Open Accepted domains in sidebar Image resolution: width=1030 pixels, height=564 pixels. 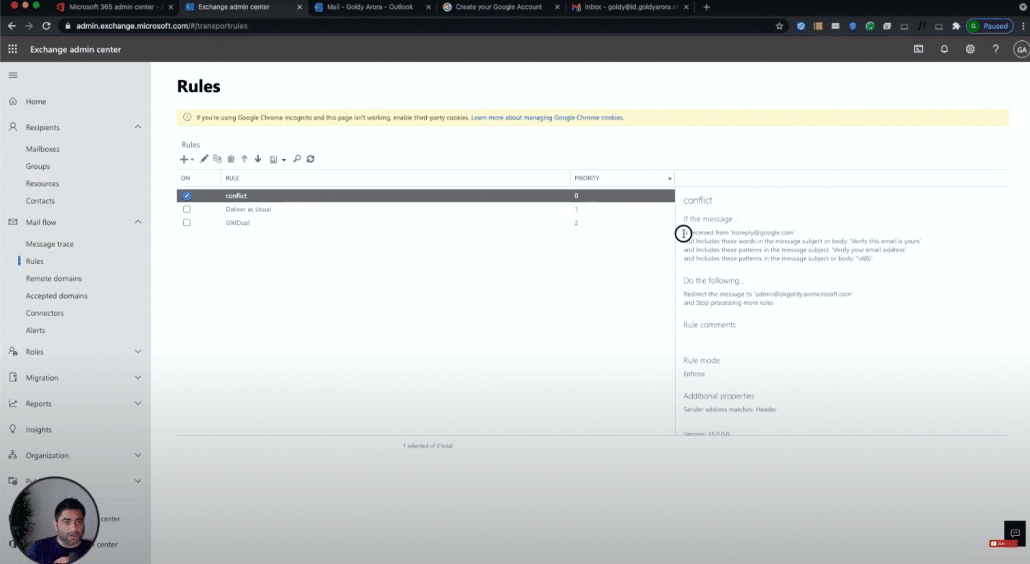56,296
